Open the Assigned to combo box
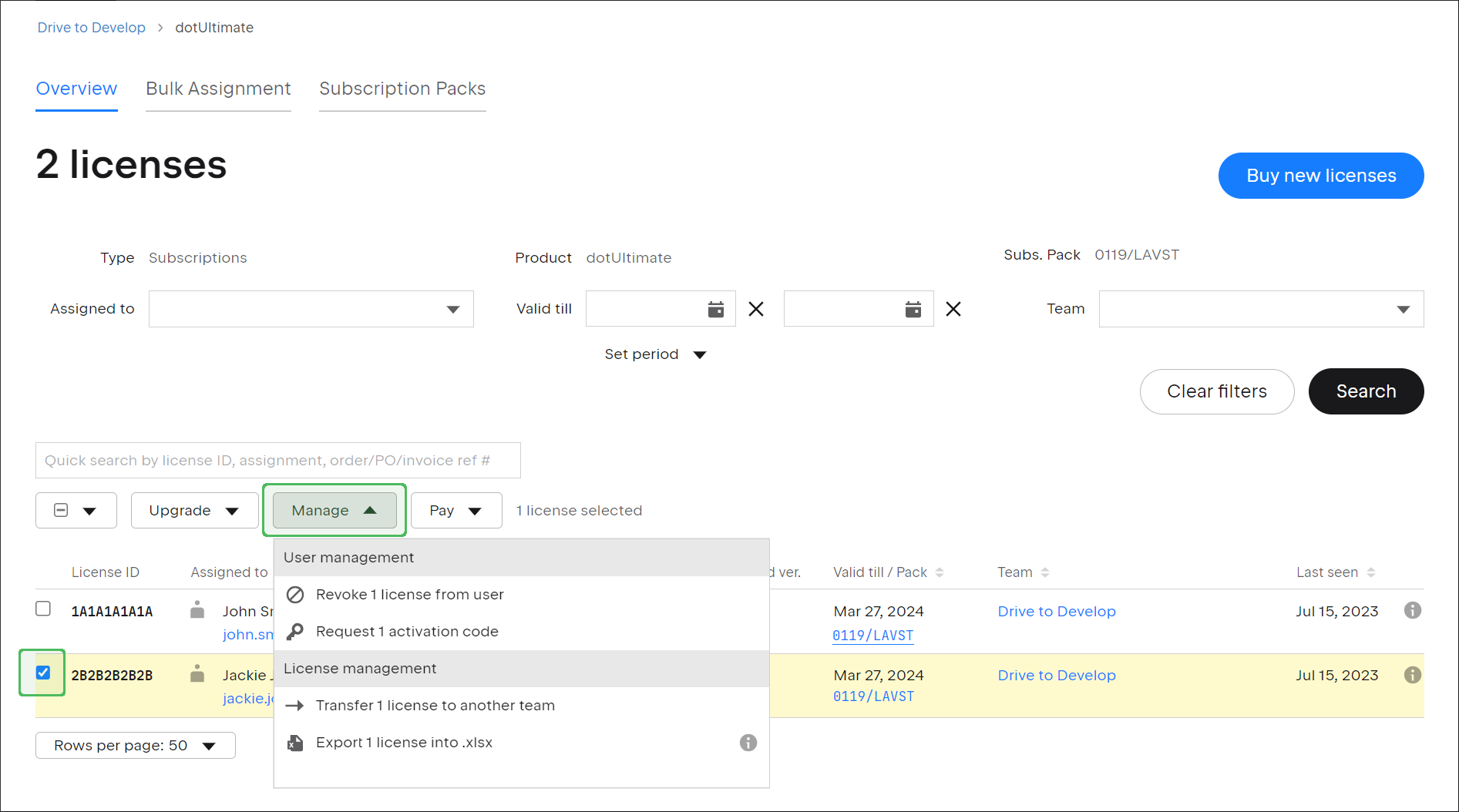This screenshot has height=812, width=1459. 311,309
